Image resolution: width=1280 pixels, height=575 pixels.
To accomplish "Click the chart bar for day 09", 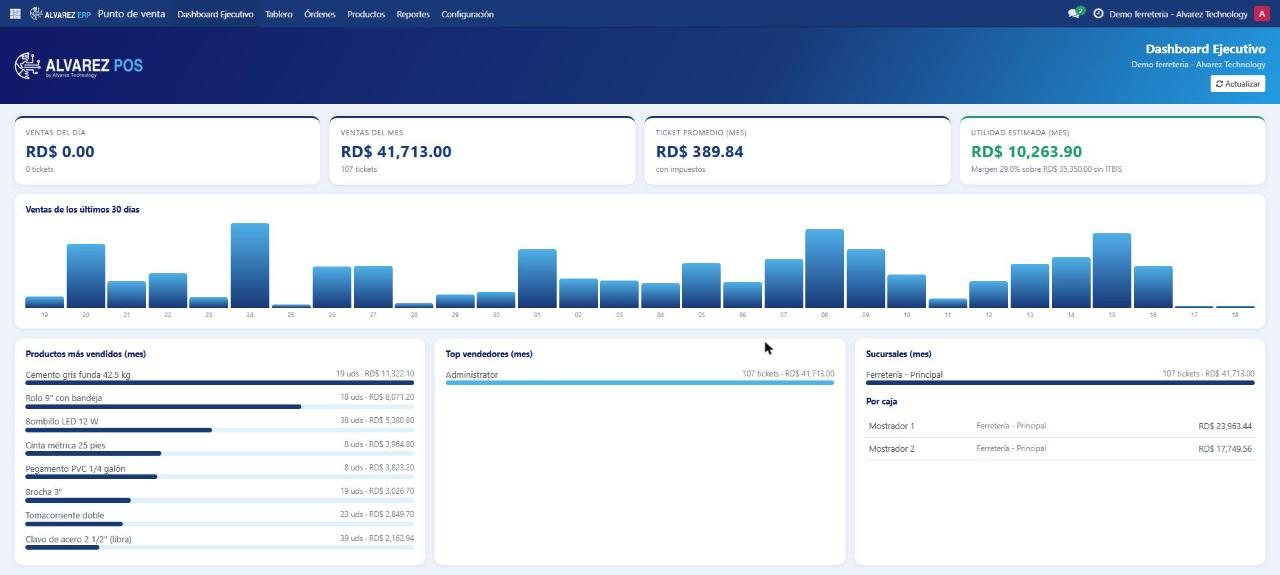I will click(x=866, y=278).
